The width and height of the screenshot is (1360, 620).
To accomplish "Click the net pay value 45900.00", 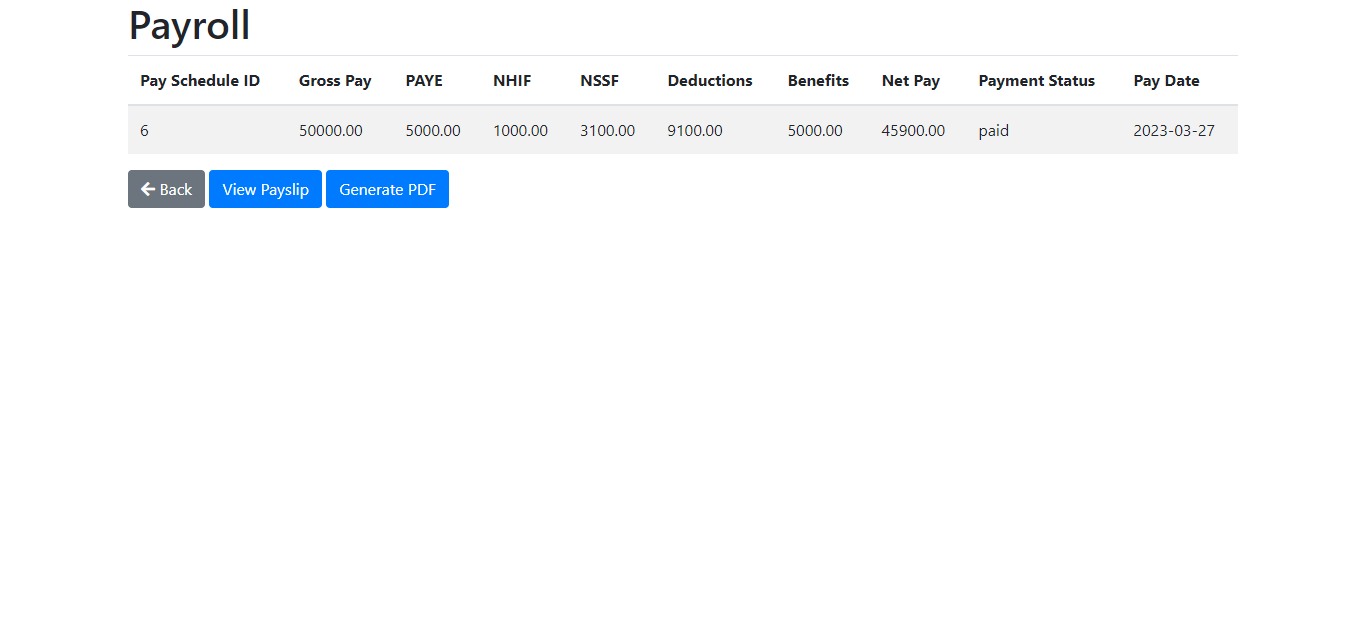I will click(913, 130).
